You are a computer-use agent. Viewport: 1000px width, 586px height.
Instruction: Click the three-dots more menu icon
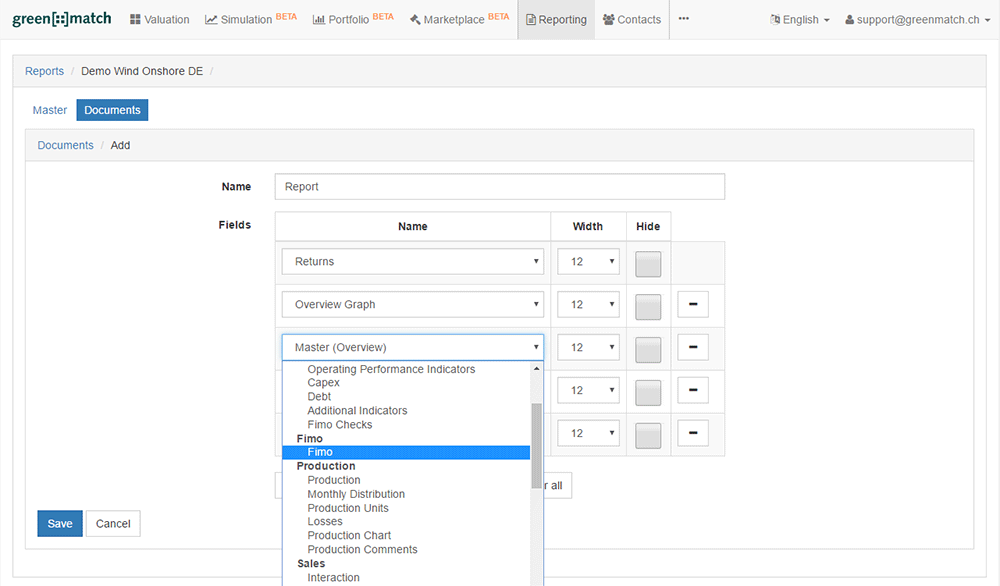click(x=684, y=19)
